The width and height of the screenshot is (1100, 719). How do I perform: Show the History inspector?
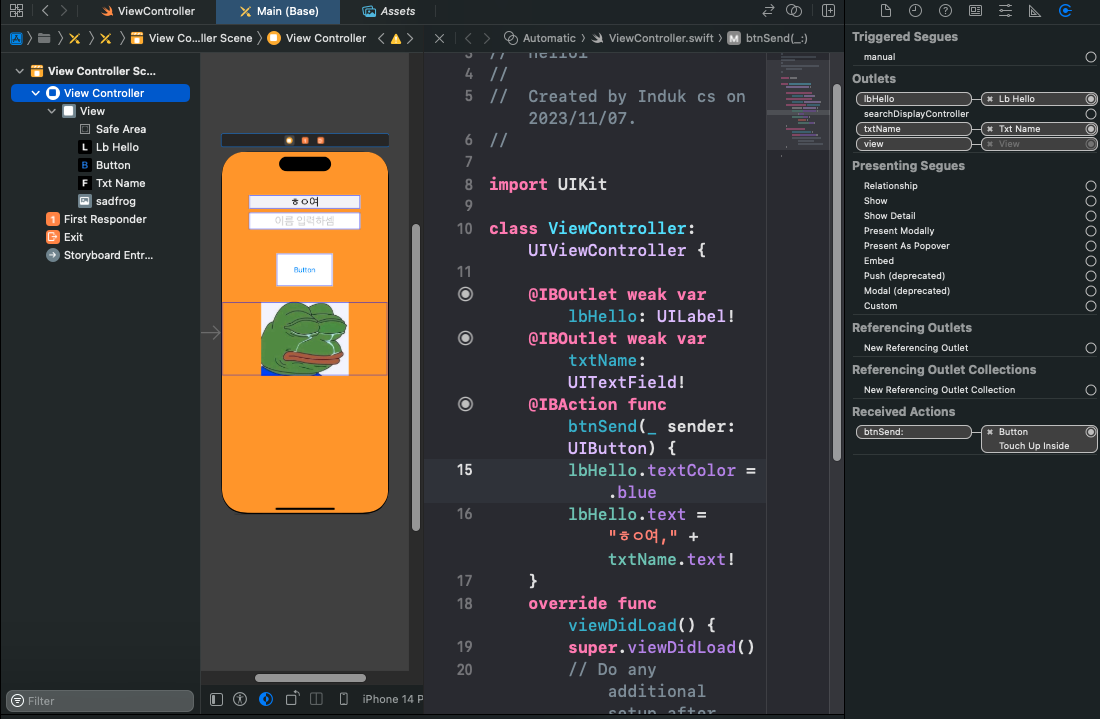915,11
